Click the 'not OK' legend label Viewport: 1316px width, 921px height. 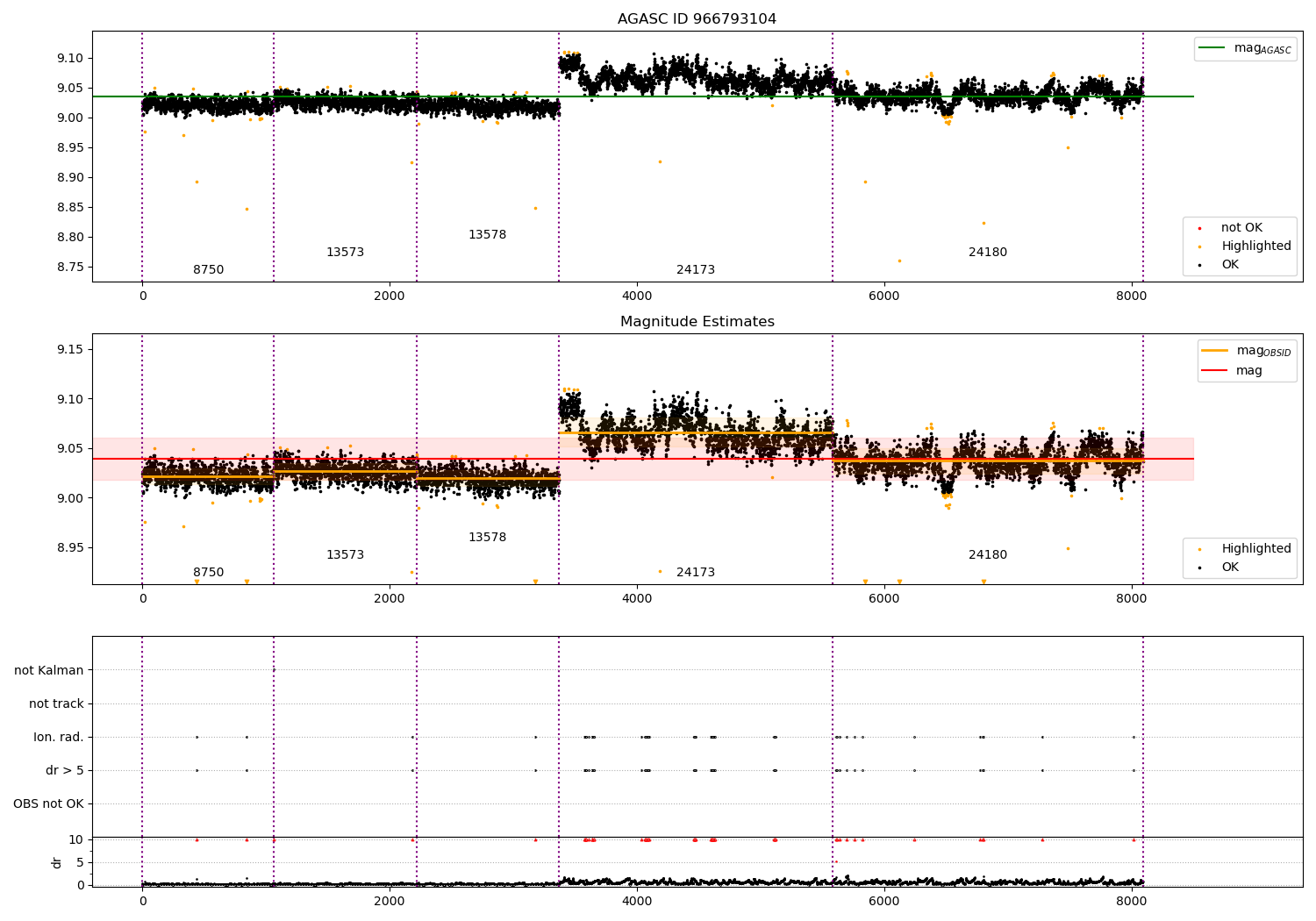[x=1241, y=227]
